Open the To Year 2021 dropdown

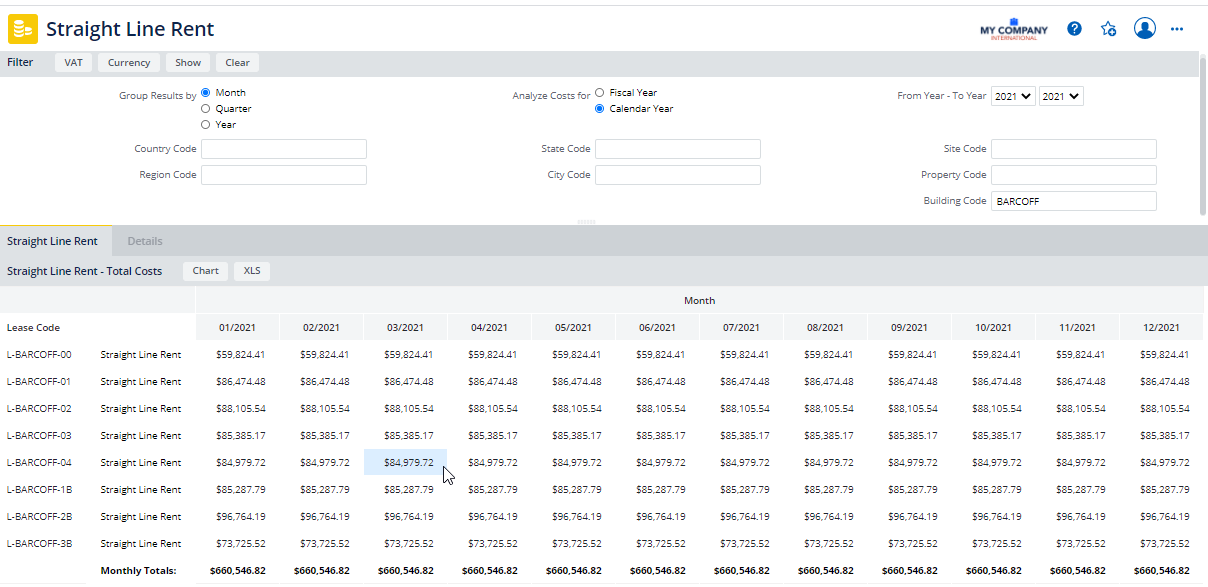pos(1061,96)
